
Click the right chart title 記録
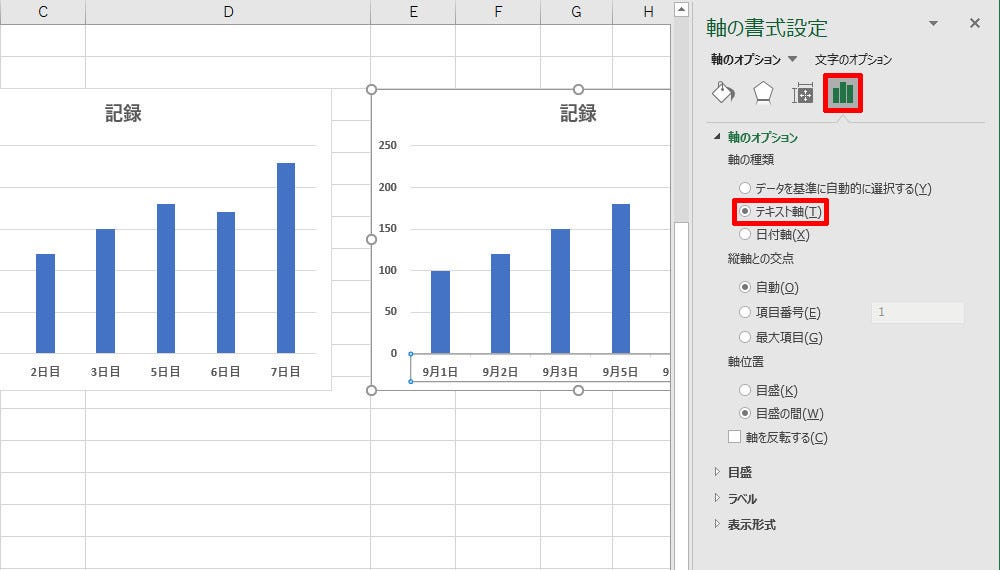click(x=578, y=113)
